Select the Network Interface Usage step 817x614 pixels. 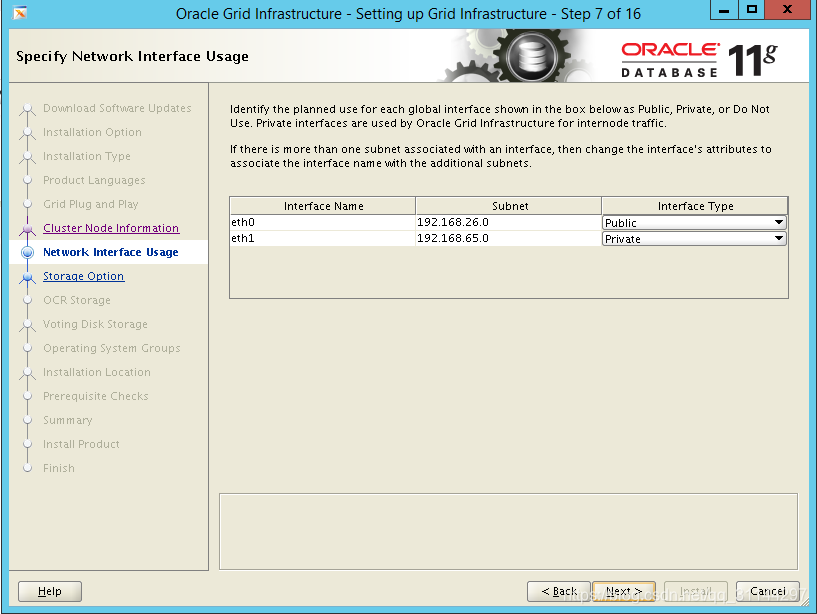point(110,252)
